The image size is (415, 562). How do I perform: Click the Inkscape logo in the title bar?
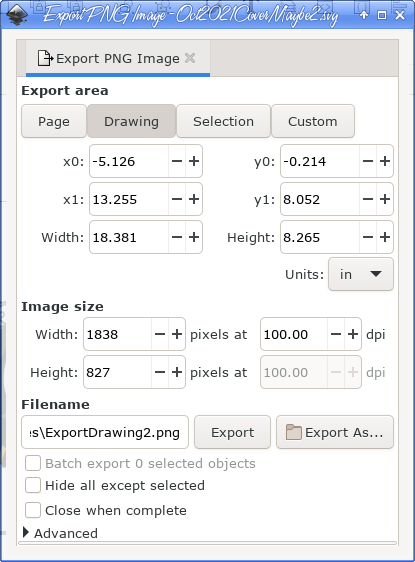[x=17, y=15]
